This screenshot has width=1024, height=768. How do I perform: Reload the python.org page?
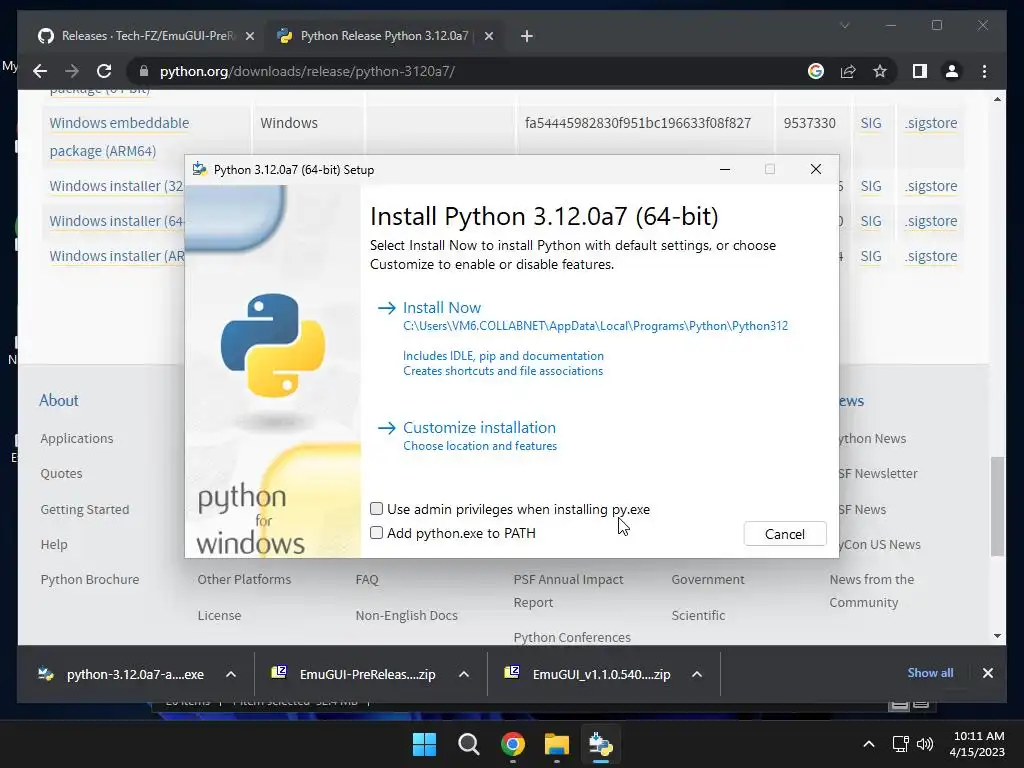(104, 71)
